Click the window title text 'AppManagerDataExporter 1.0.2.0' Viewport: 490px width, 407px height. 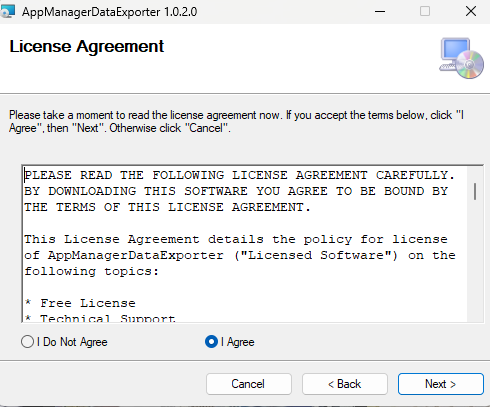pos(109,12)
